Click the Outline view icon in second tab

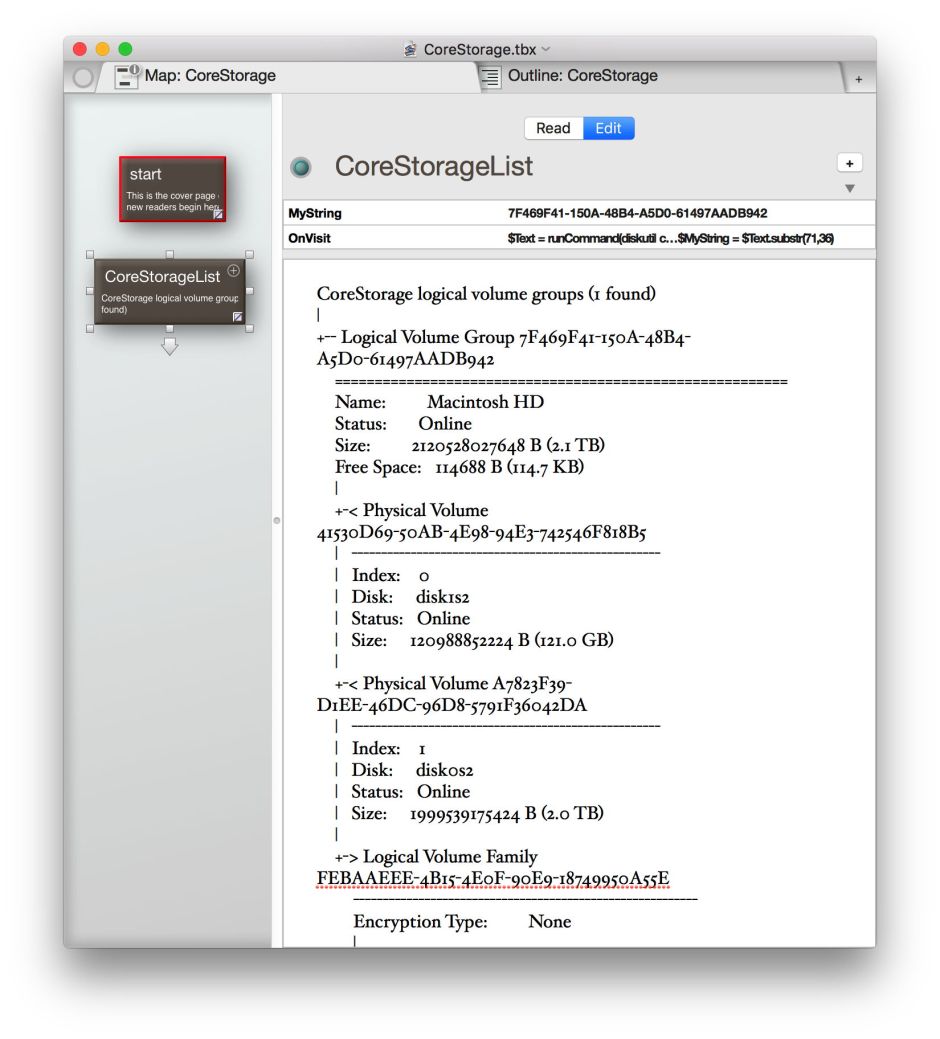coord(490,77)
